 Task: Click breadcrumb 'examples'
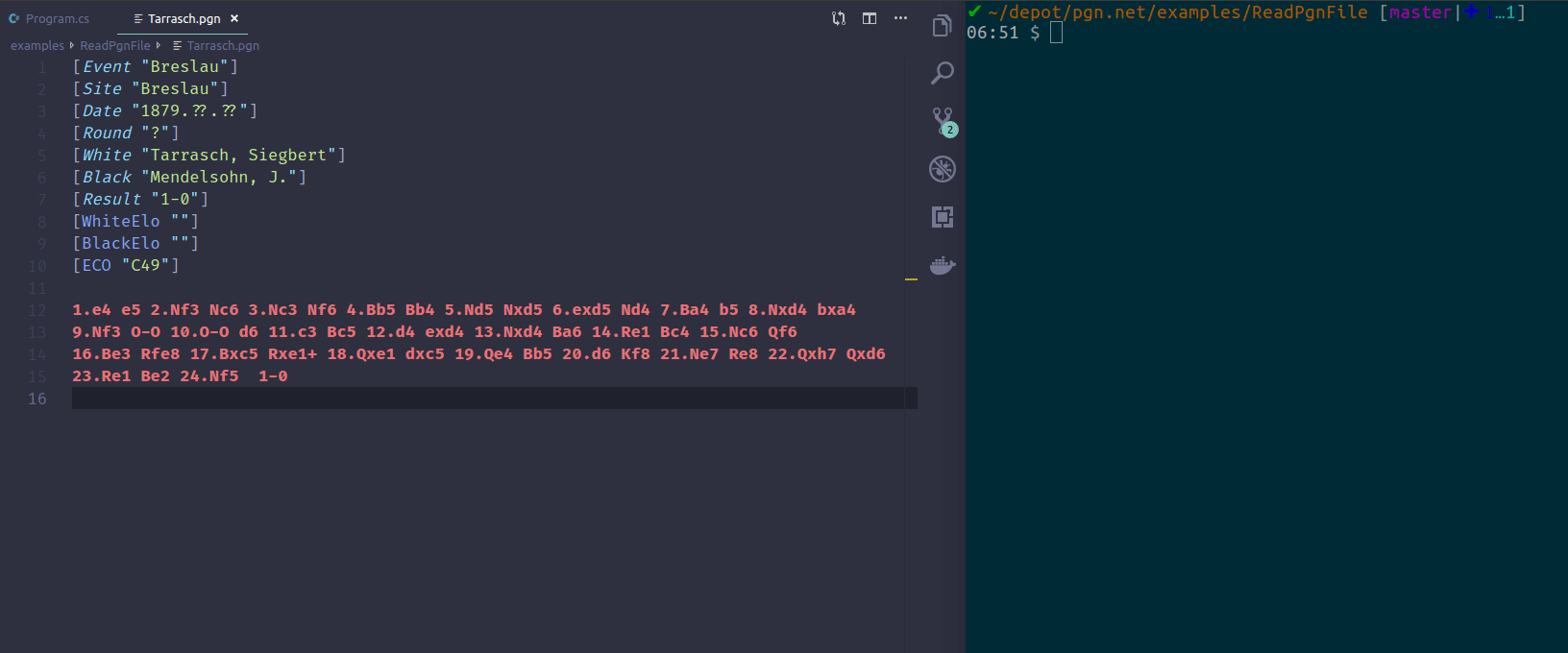pos(37,45)
